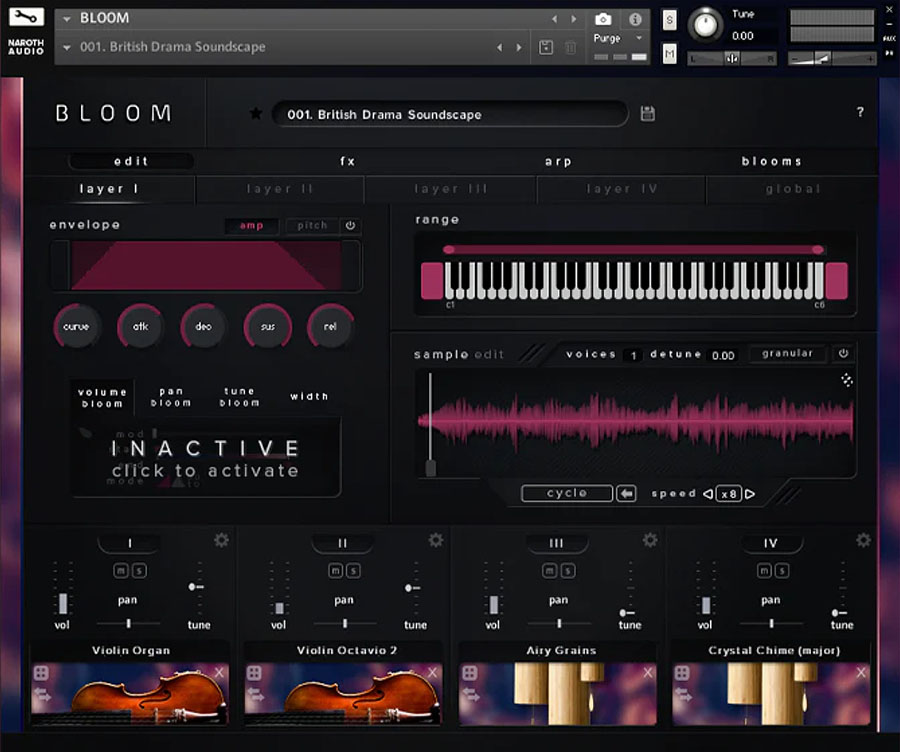Increase speed with right triangle
The image size is (900, 752).
750,494
